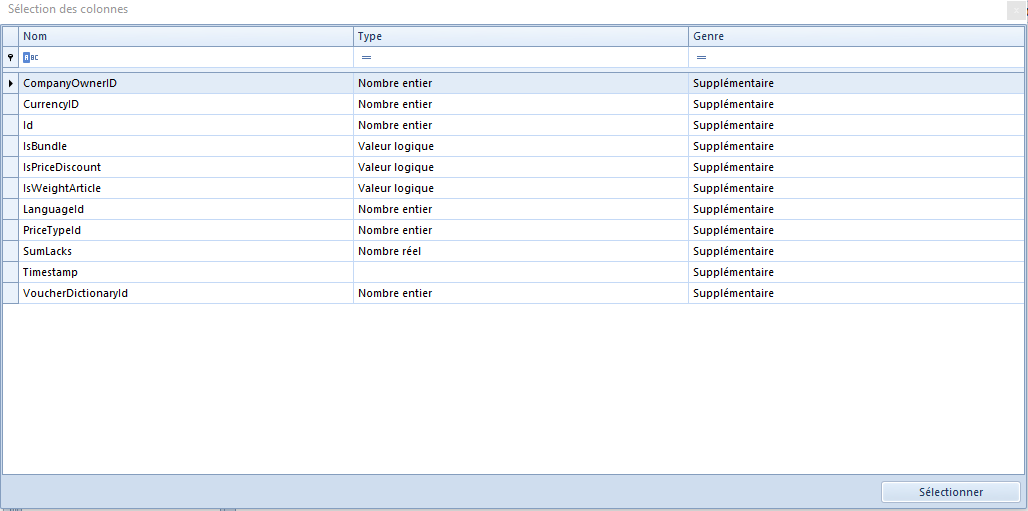Click Nombre entier cell in CurrencyID row
Image resolution: width=1028 pixels, height=511 pixels.
[x=521, y=104]
